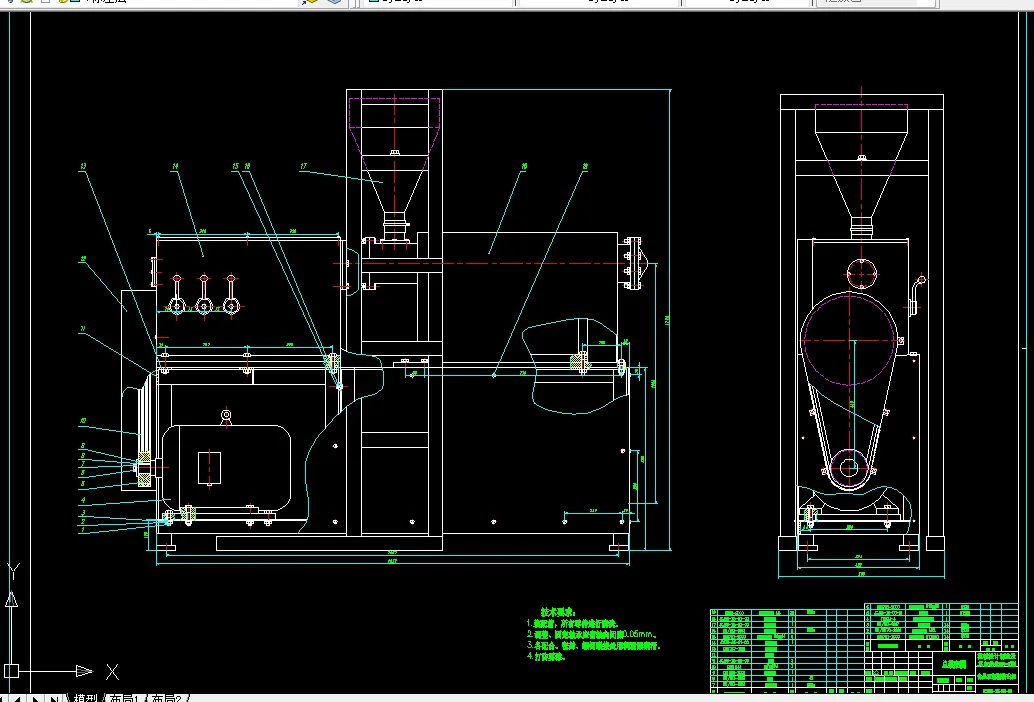This screenshot has height=702, width=1034.
Task: Open the 布局1 layout tab
Action: (125, 698)
